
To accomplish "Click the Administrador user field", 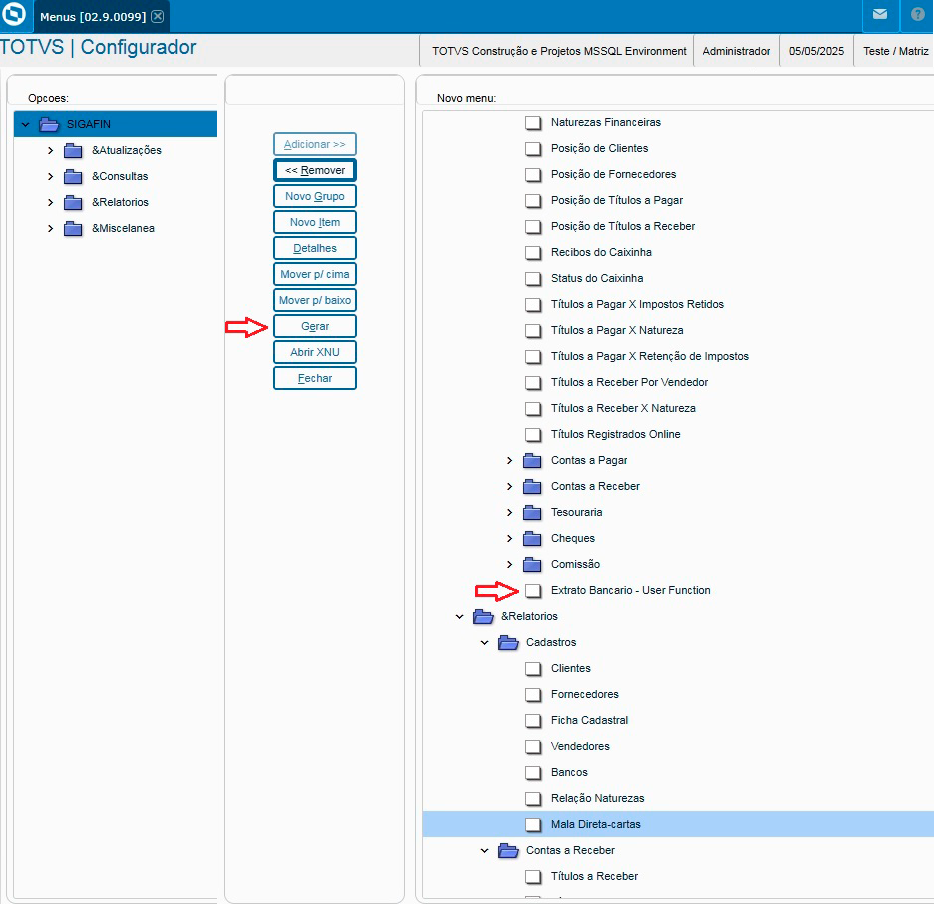I will (736, 51).
